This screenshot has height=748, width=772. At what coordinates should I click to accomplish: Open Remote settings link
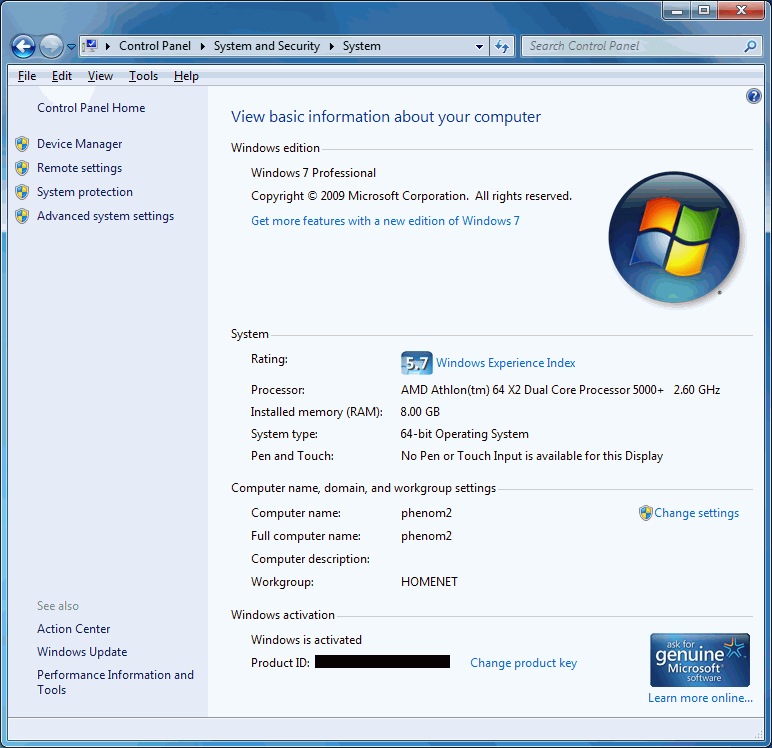click(x=79, y=168)
